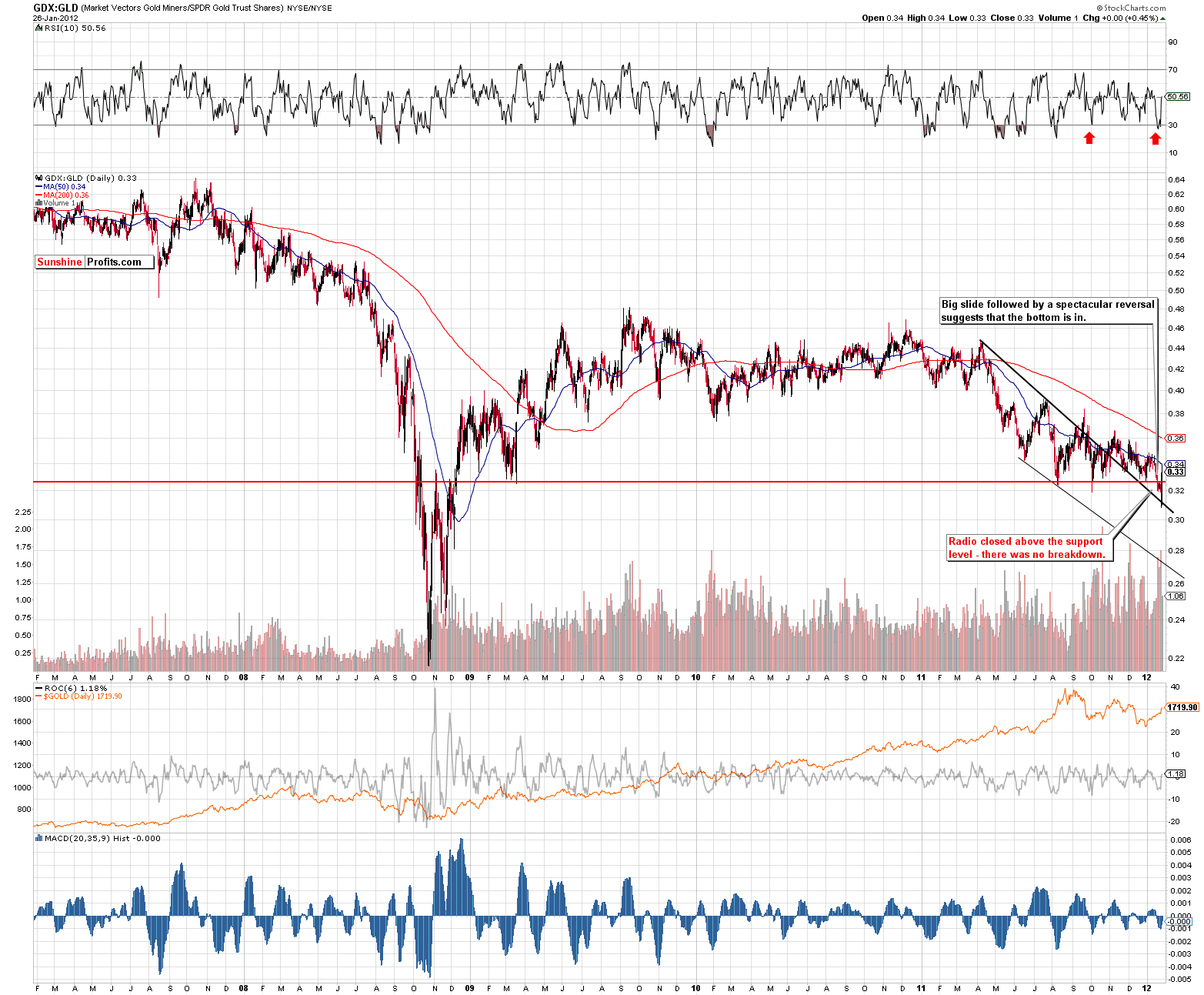1204x995 pixels.
Task: Click the 10 year label below the volume bars
Action: point(695,678)
